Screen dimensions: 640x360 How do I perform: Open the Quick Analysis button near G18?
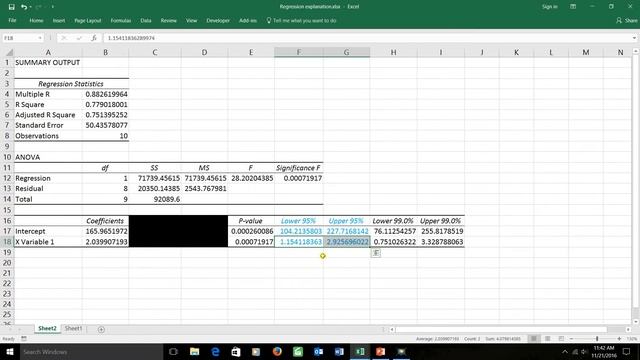click(x=376, y=253)
